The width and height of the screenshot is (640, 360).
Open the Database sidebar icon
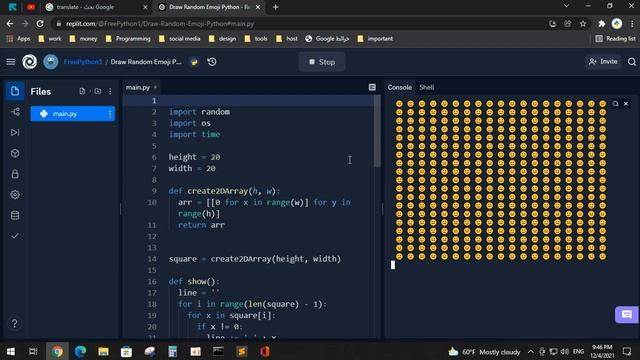[x=15, y=216]
